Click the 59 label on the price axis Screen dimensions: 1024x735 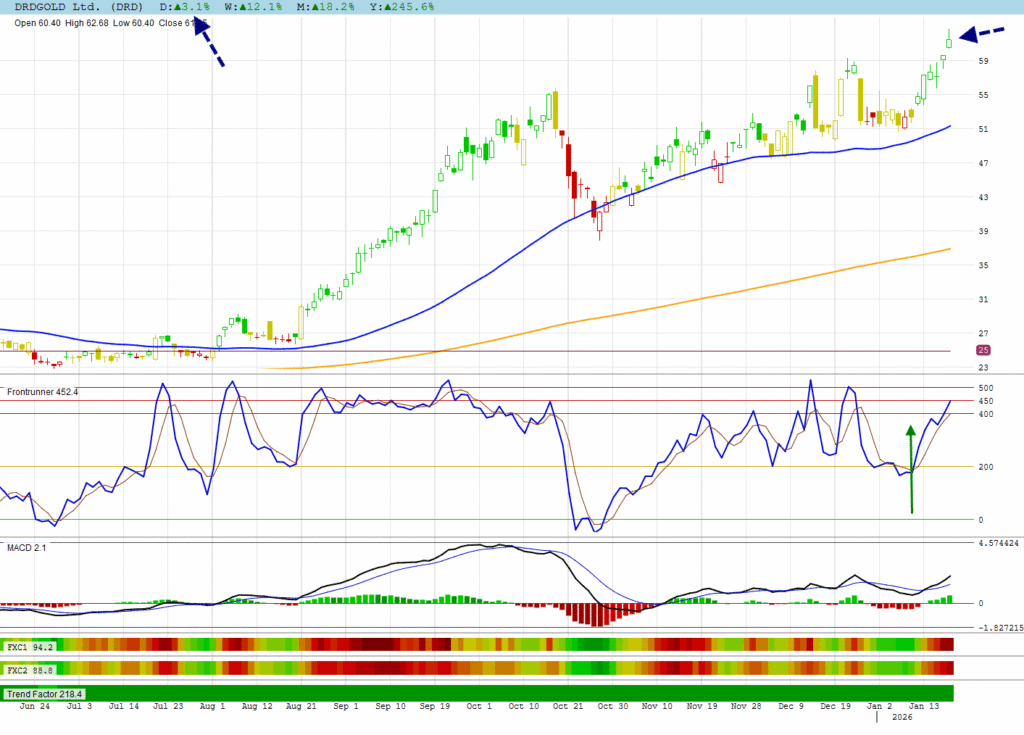tap(984, 61)
